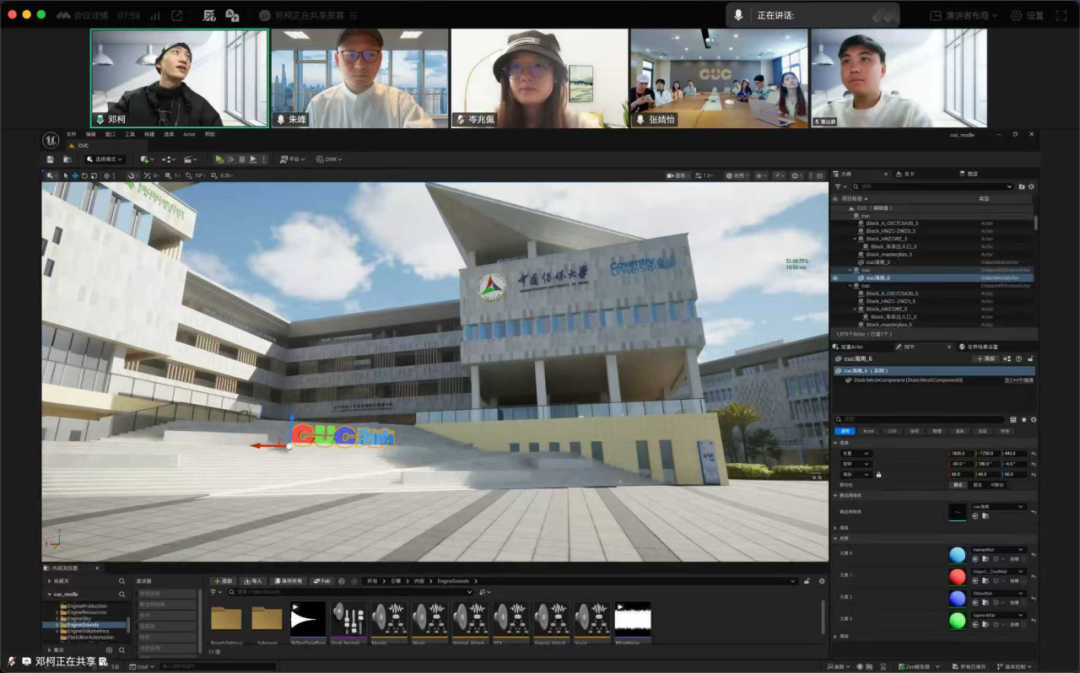Image resolution: width=1080 pixels, height=673 pixels.
Task: Click 添加 Add button in Content Browser
Action: 223,581
